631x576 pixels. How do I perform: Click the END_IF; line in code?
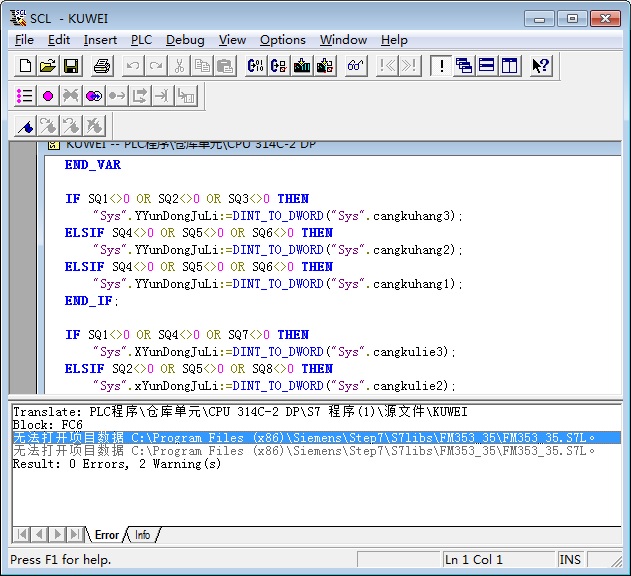92,301
